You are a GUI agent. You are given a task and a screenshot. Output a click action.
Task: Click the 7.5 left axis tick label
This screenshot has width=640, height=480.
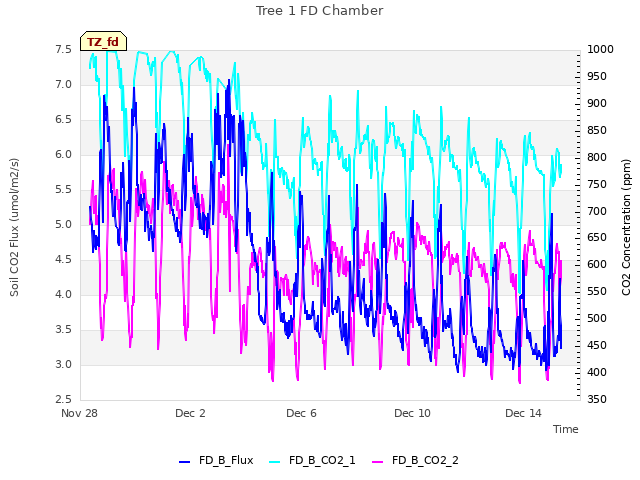[63, 49]
